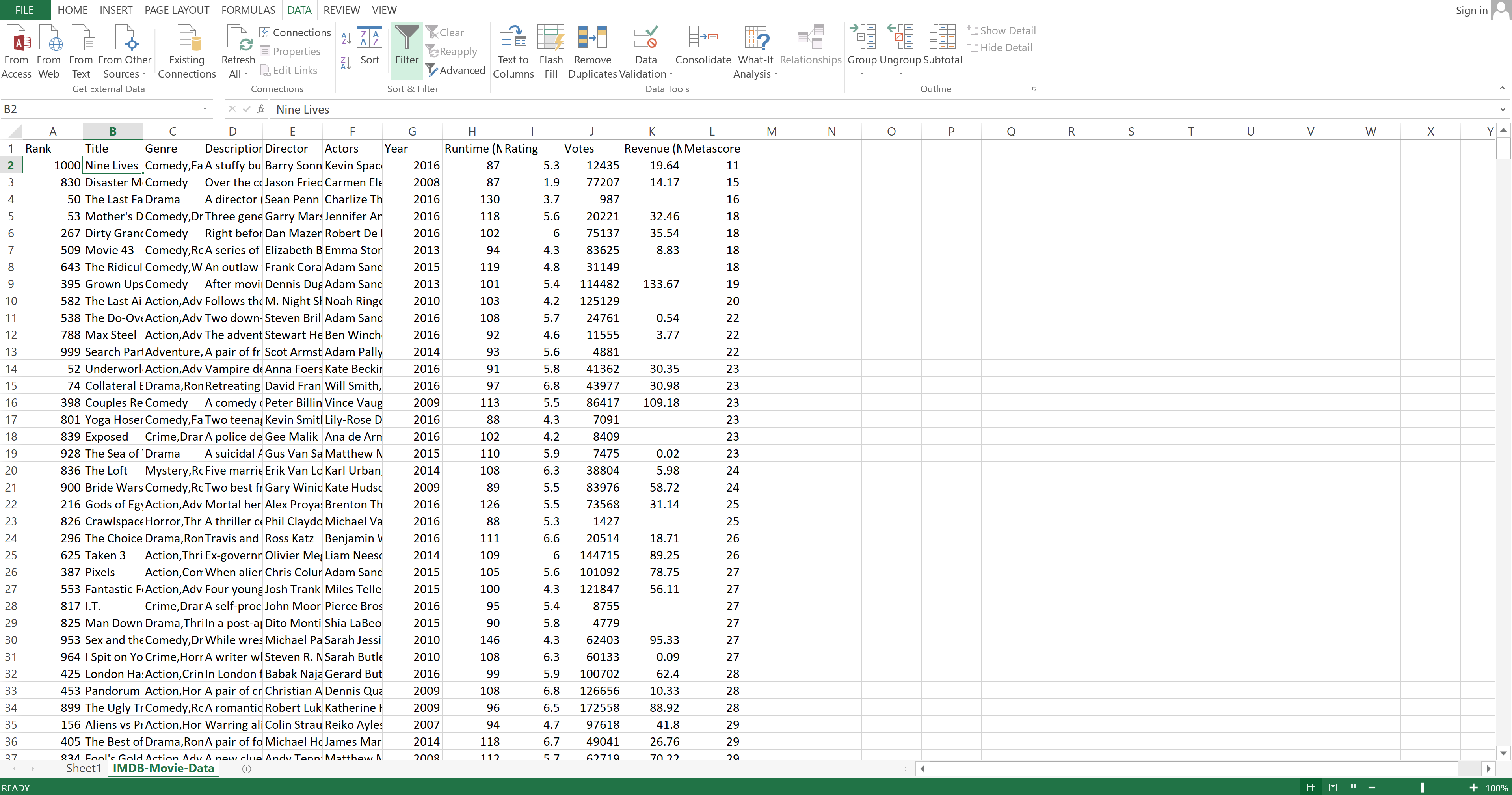1512x795 pixels.
Task: Open the FILE tab
Action: (25, 10)
